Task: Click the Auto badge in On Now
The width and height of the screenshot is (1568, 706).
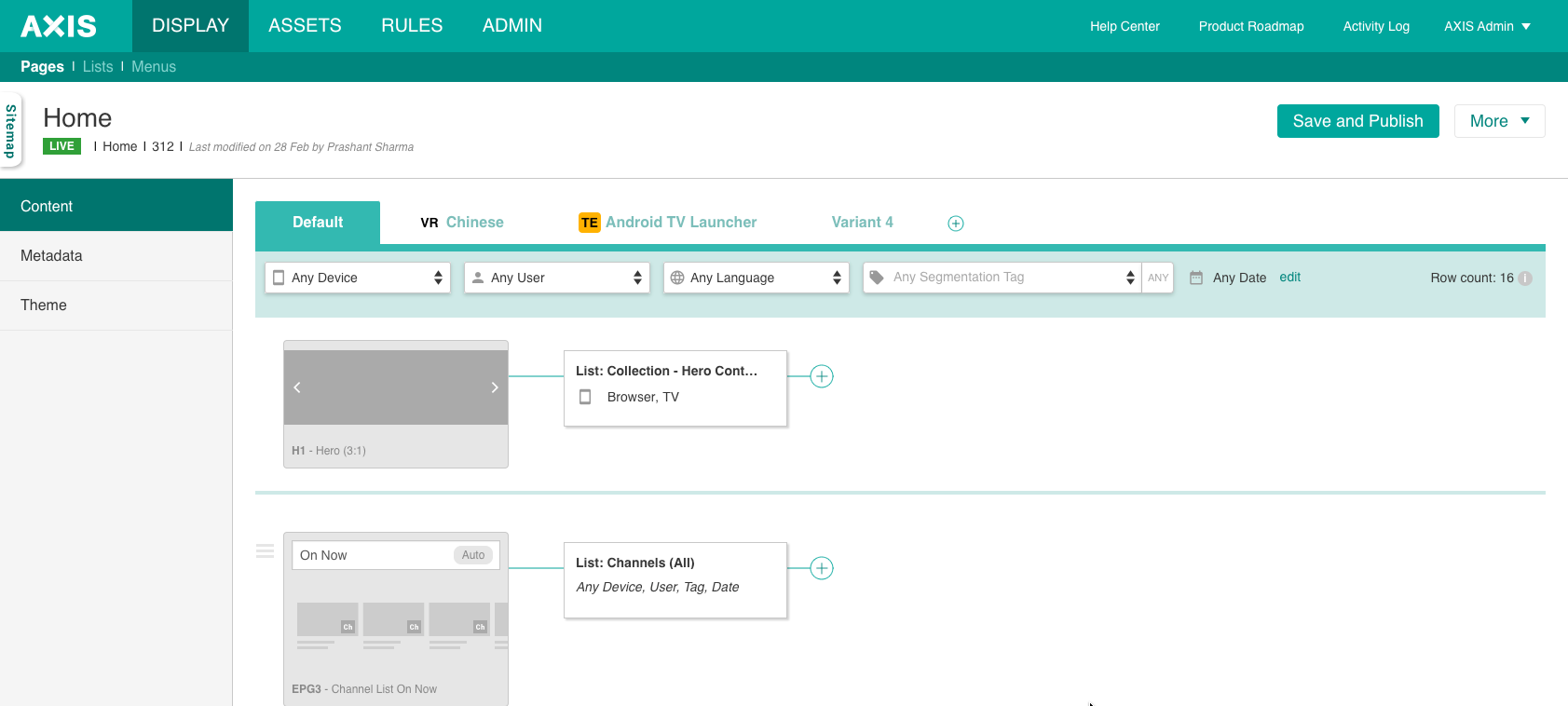Action: coord(473,555)
